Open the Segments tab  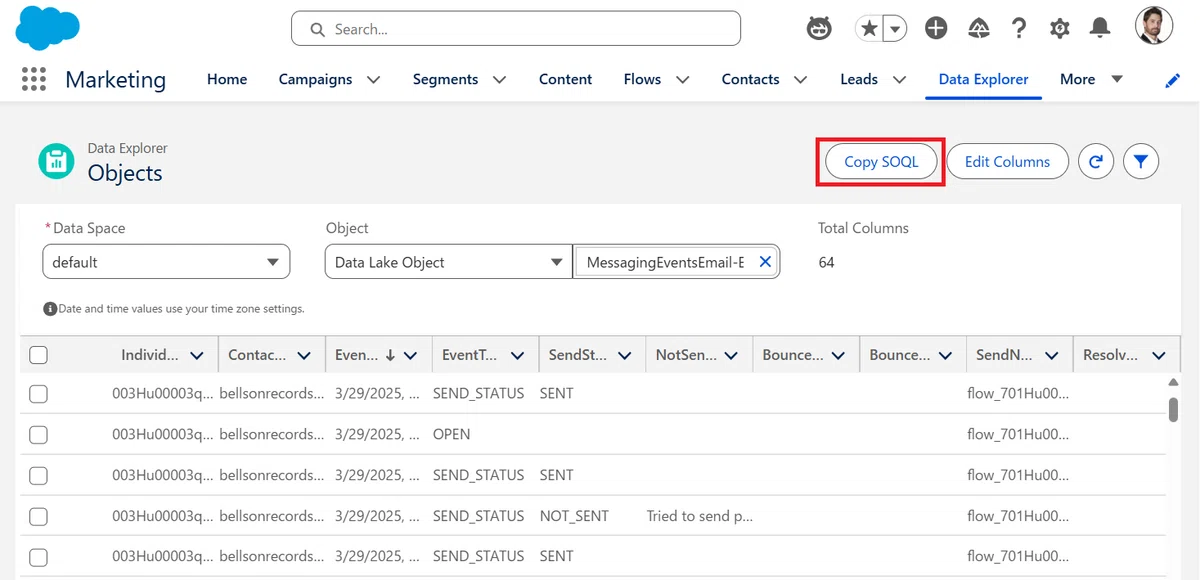(x=445, y=79)
